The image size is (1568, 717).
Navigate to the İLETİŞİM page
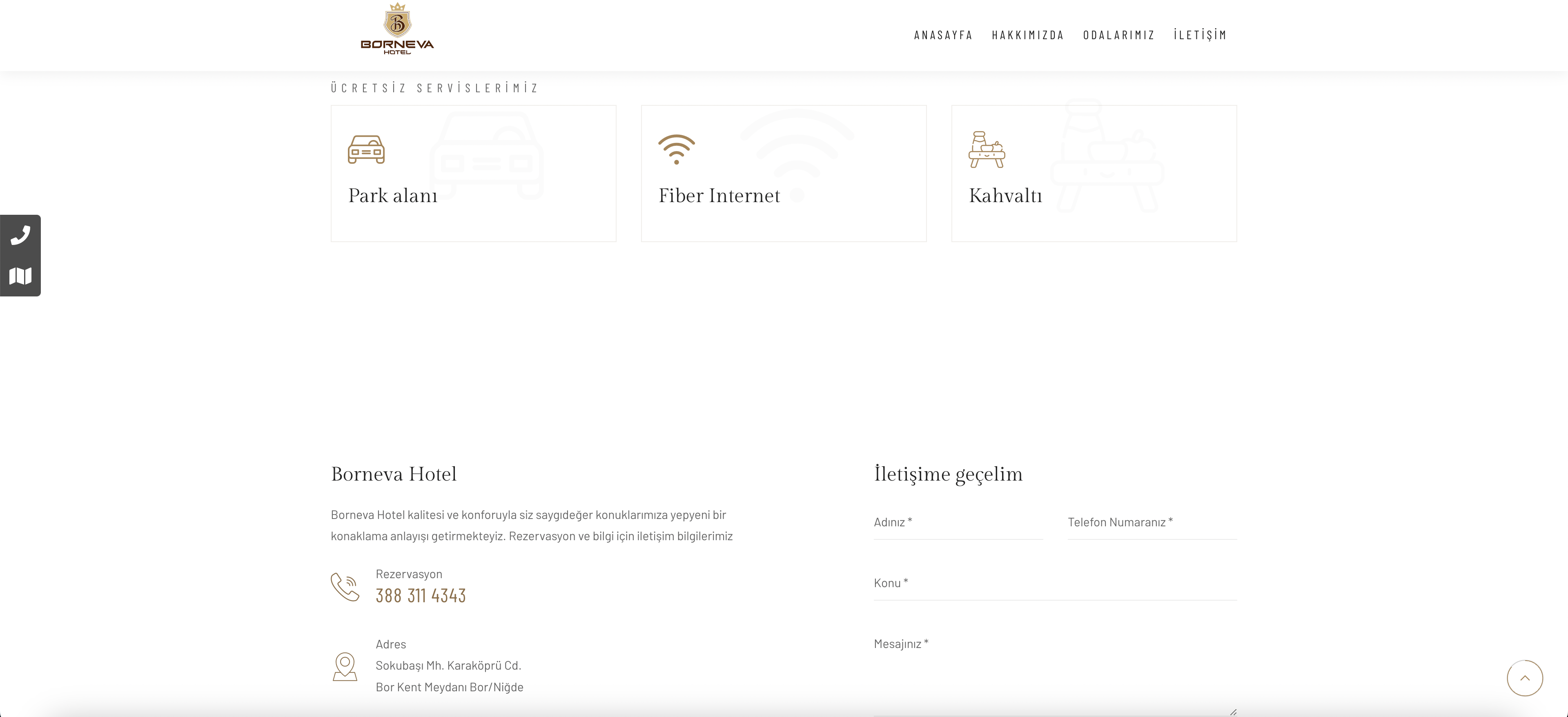(1200, 35)
